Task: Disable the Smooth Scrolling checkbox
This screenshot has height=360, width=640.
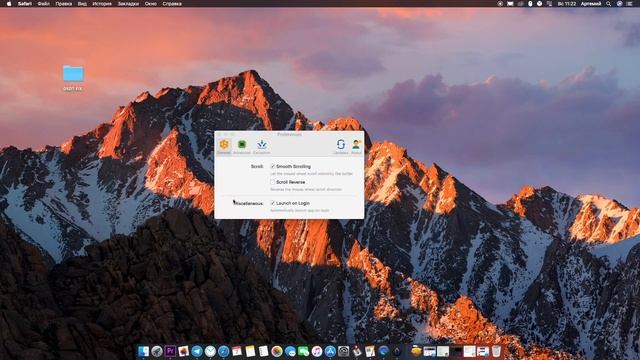Action: pyautogui.click(x=273, y=167)
